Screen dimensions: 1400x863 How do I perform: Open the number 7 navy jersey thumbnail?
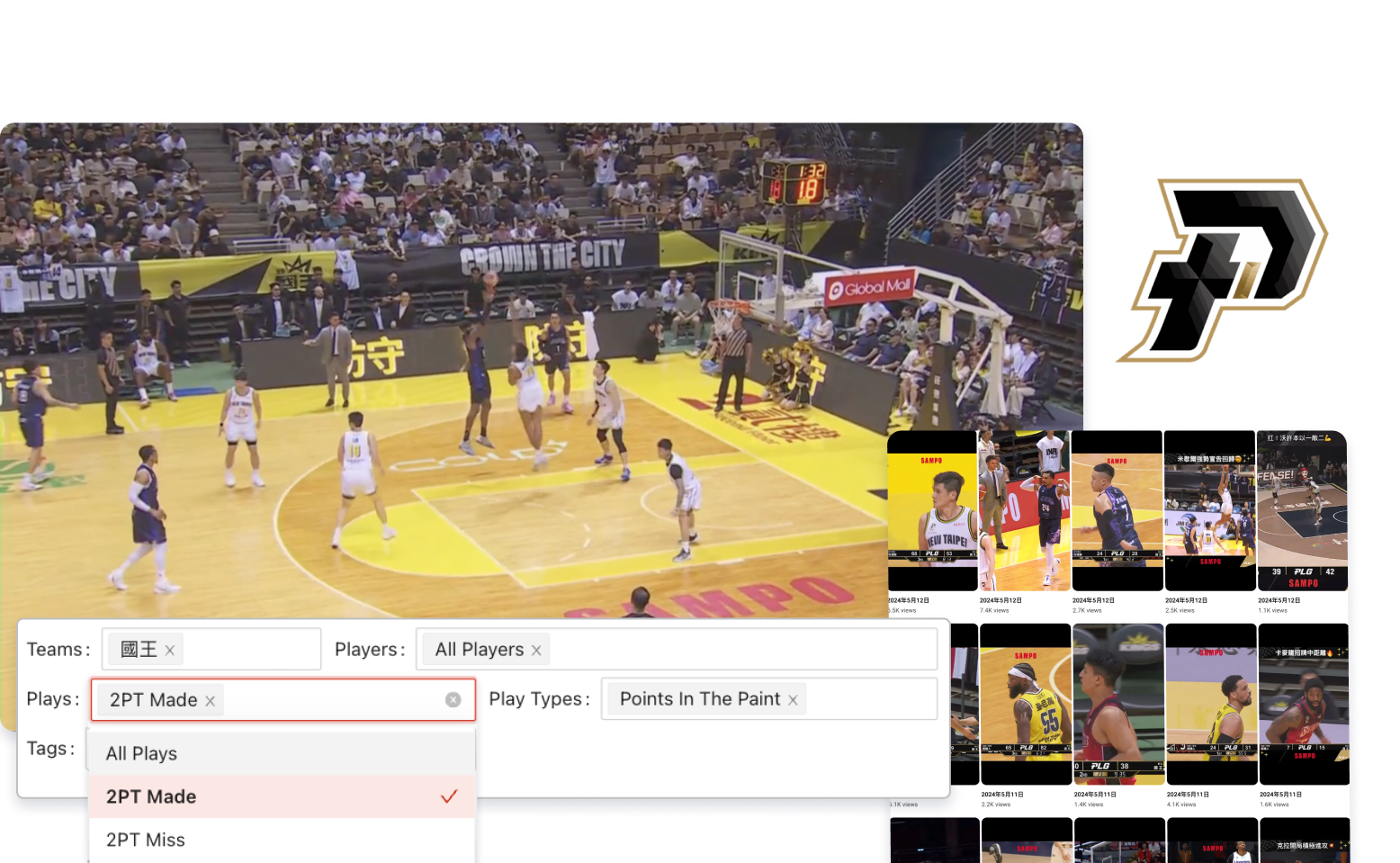click(1117, 510)
